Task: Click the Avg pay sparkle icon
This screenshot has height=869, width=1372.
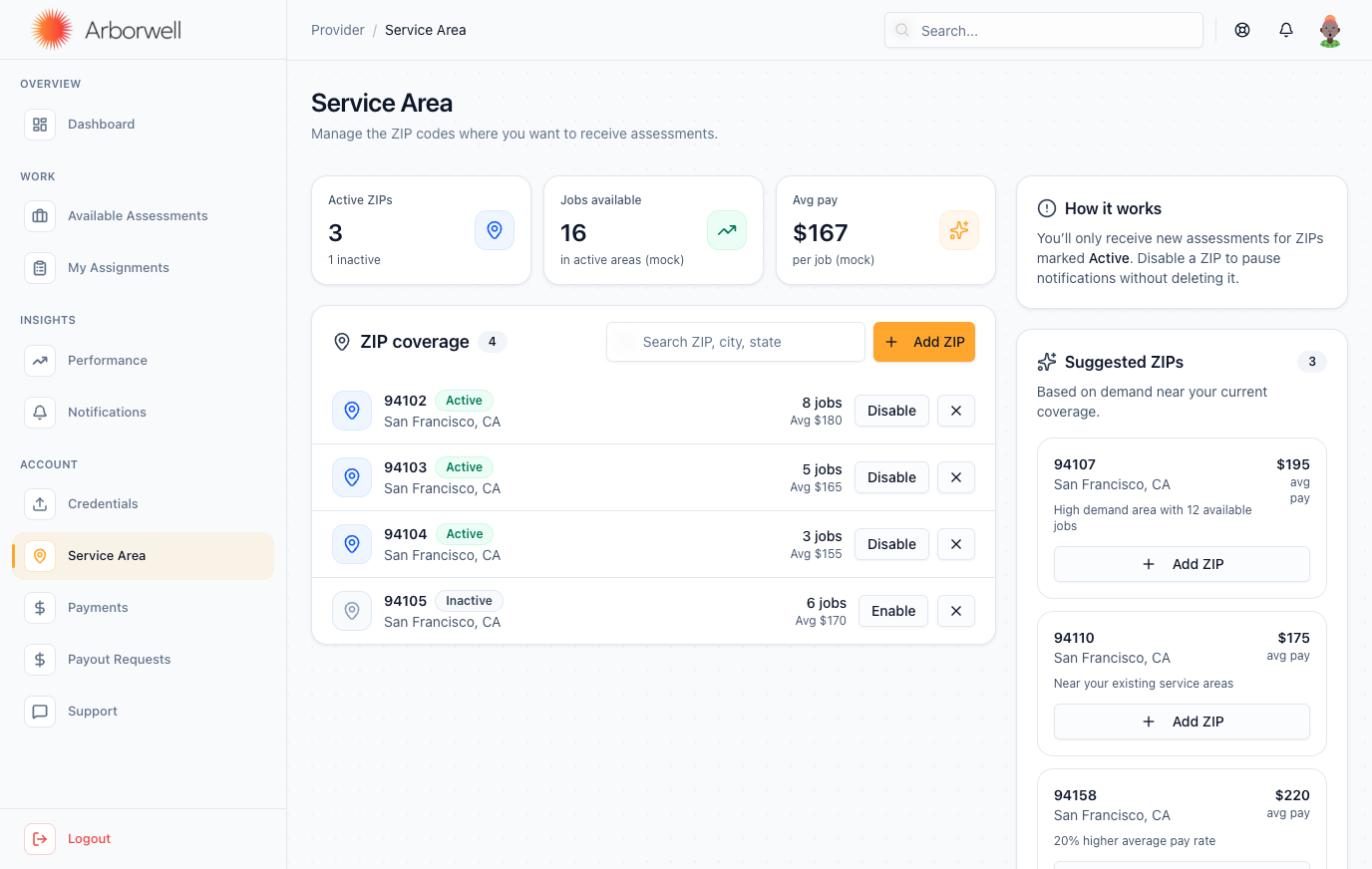Action: [x=959, y=230]
